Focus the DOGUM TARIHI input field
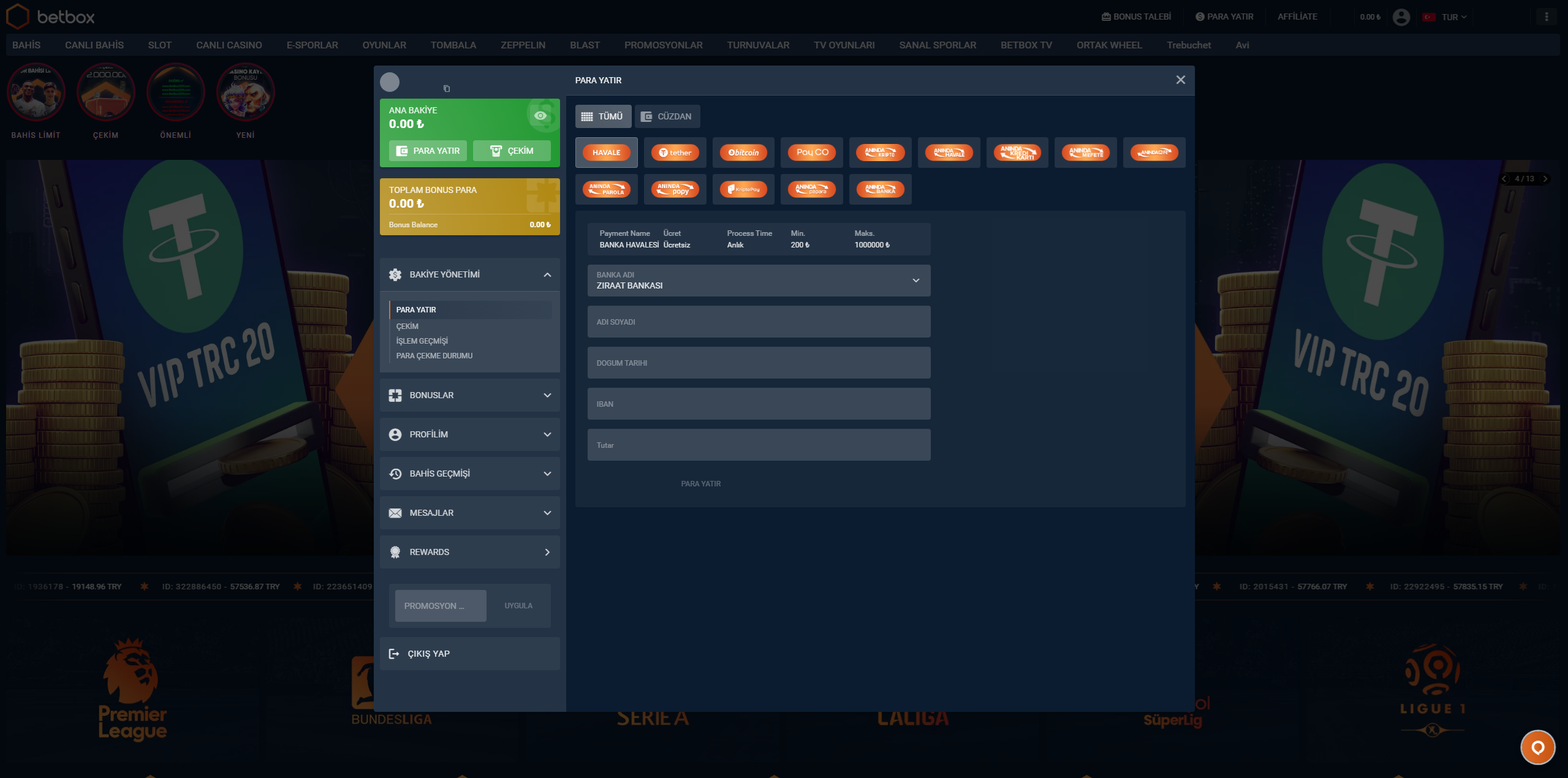Viewport: 1568px width, 778px height. (759, 363)
